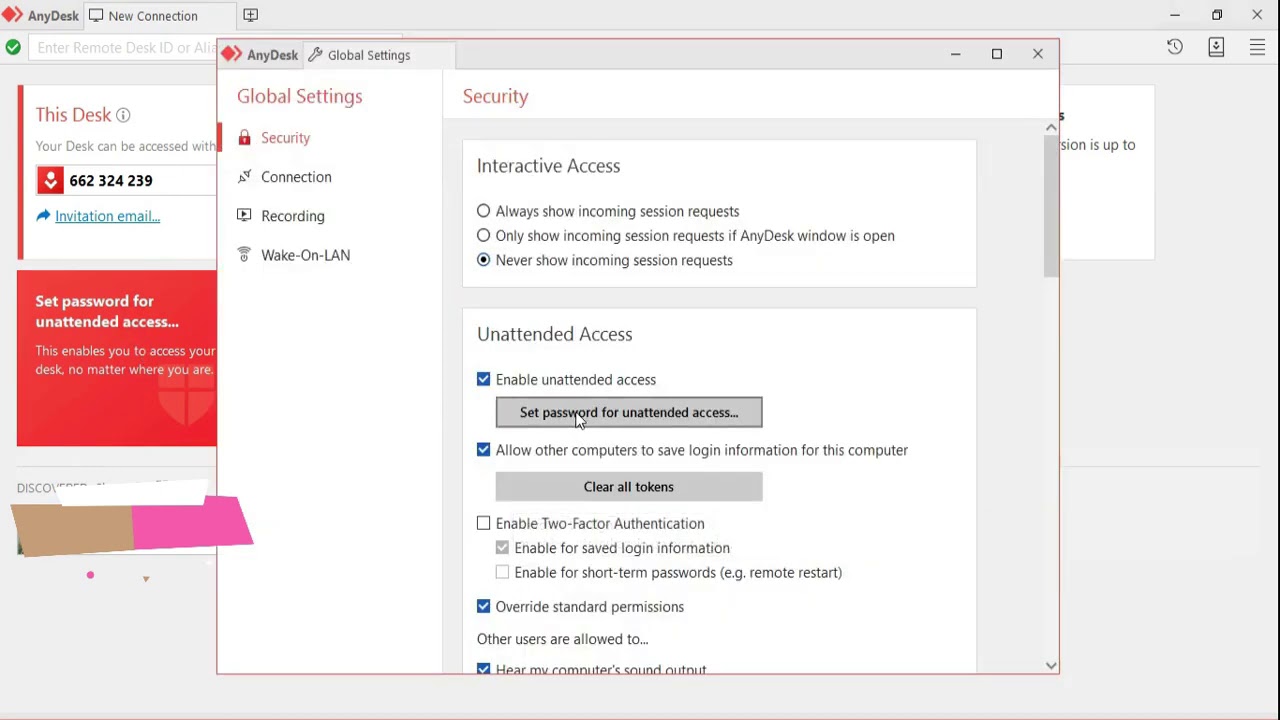The height and width of the screenshot is (720, 1280).
Task: Click the Wake-On-LAN signal icon
Action: (x=244, y=255)
